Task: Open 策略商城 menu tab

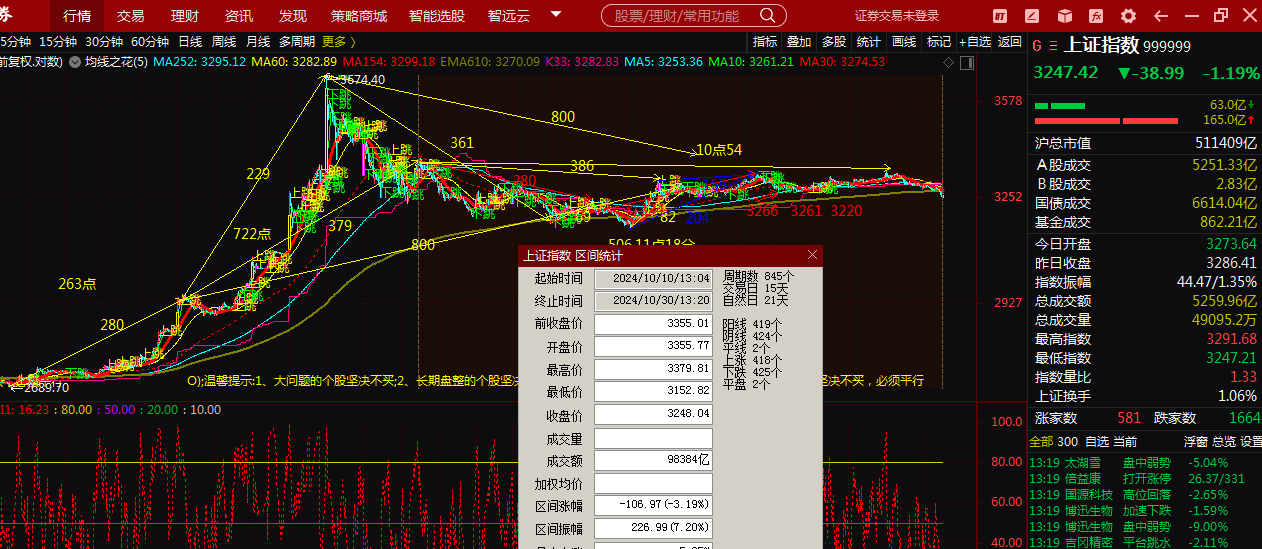Action: click(x=359, y=16)
